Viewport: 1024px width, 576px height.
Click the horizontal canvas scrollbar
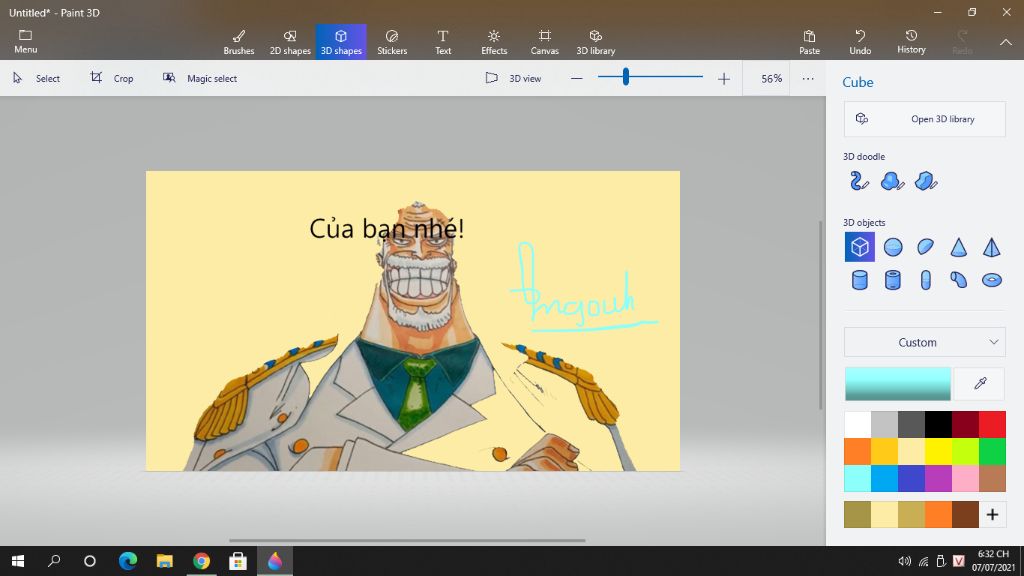(407, 540)
